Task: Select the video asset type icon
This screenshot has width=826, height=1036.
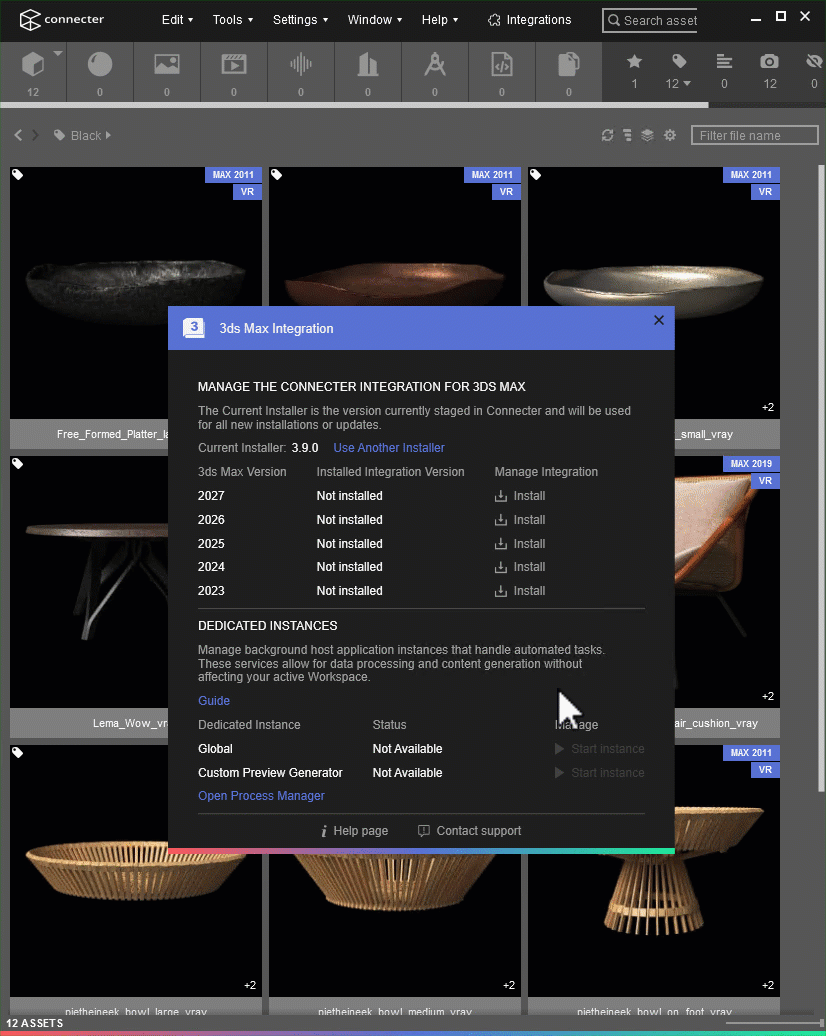Action: tap(234, 65)
